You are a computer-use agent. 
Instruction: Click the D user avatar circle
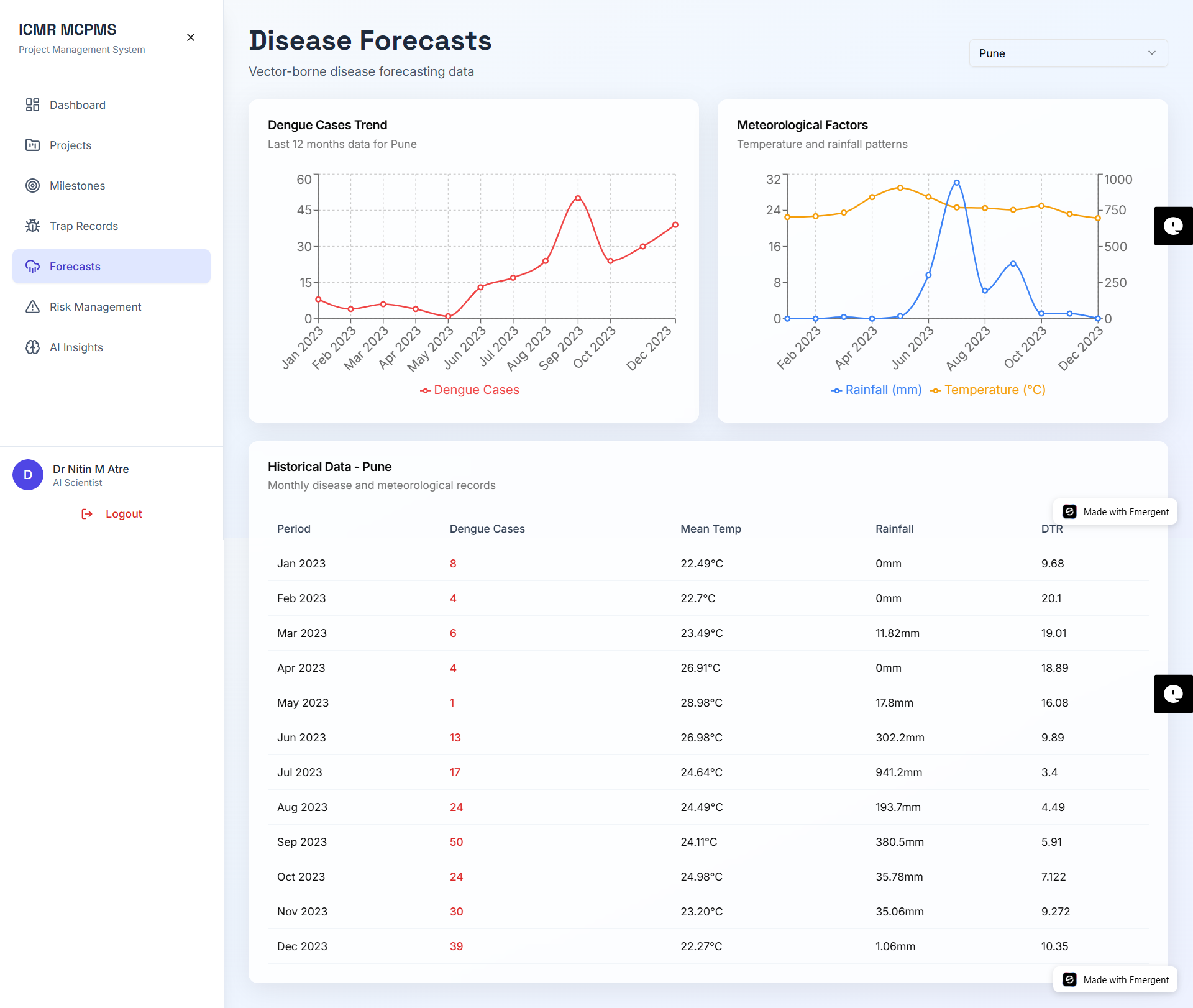[28, 475]
